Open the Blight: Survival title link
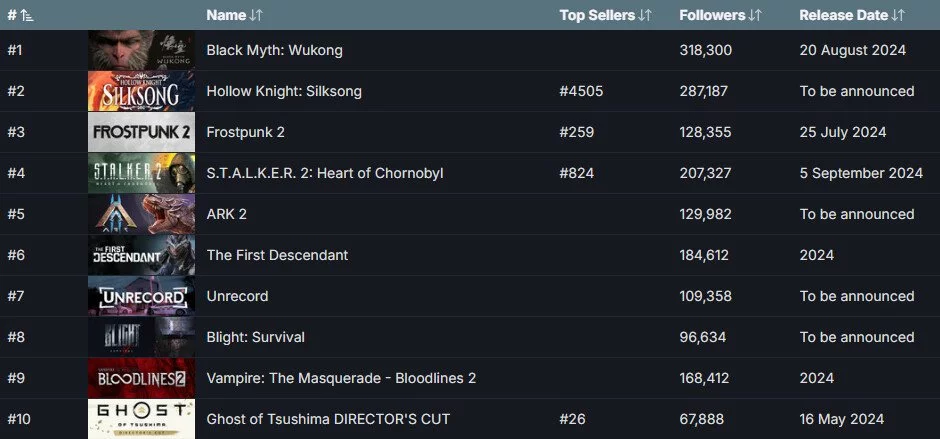Screen dimensions: 940x439 point(255,337)
